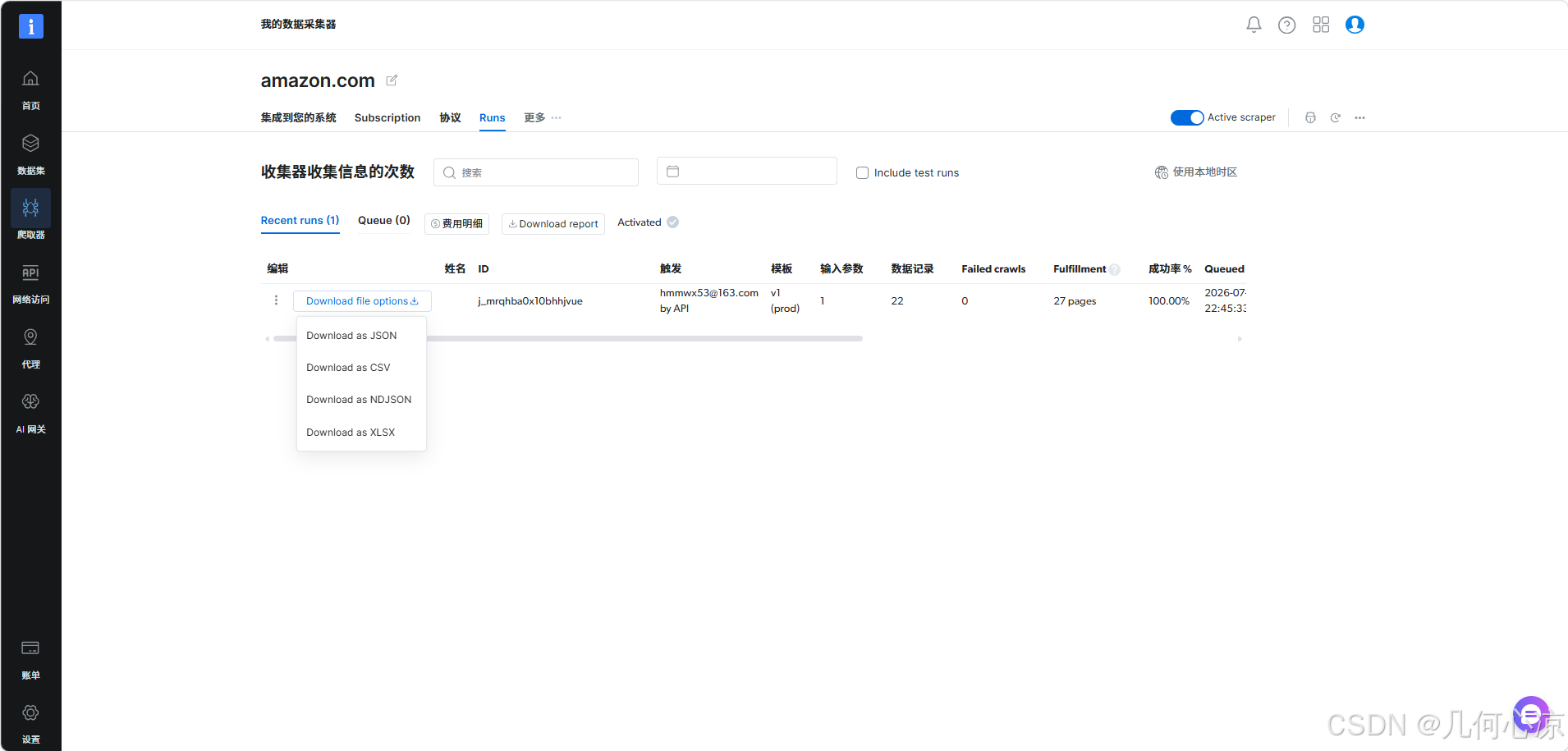The width and height of the screenshot is (1568, 751).
Task: Open the AI 网关 gateway section
Action: (x=30, y=413)
